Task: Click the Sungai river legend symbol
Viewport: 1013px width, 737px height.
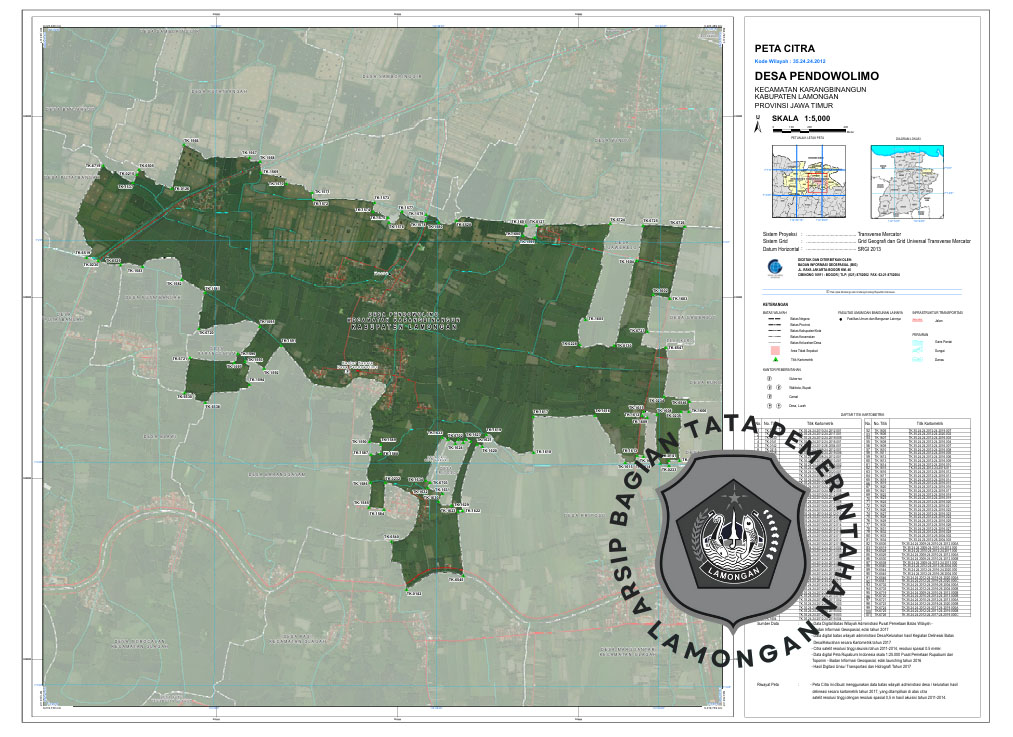Action: pos(918,351)
